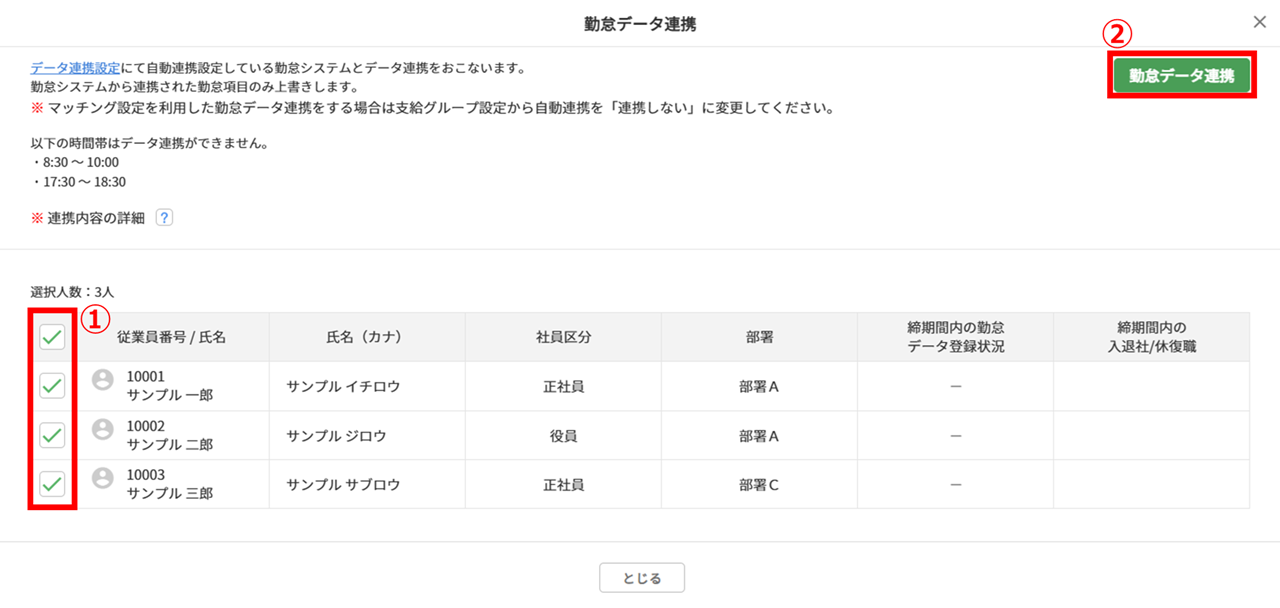Click the avatar icon for employee 10002
This screenshot has width=1280, height=608.
point(102,429)
